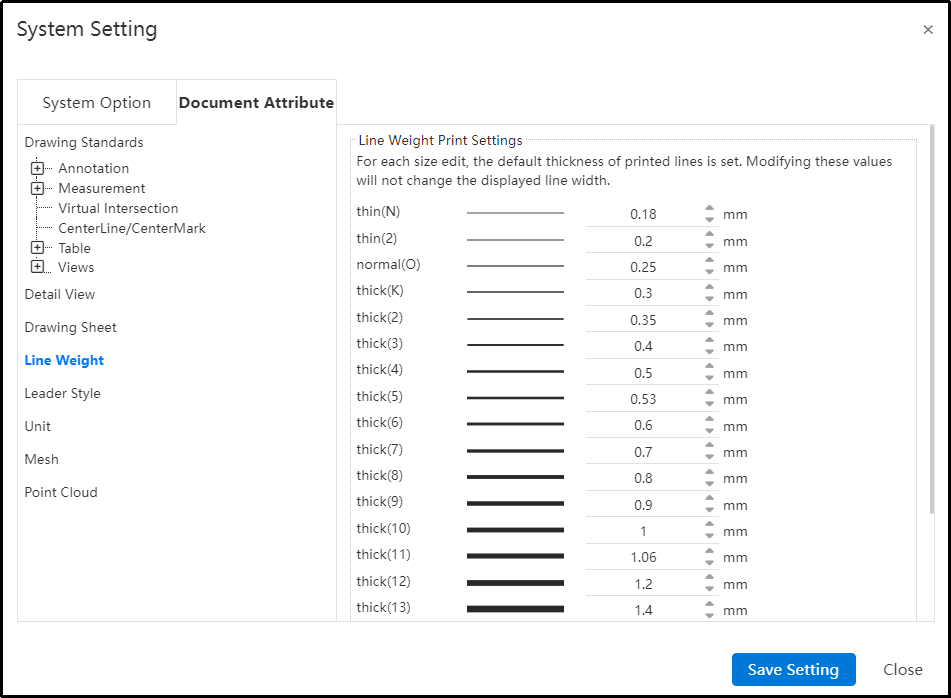Click the thin(2) value field 0.2
The height and width of the screenshot is (698, 951).
(x=644, y=241)
